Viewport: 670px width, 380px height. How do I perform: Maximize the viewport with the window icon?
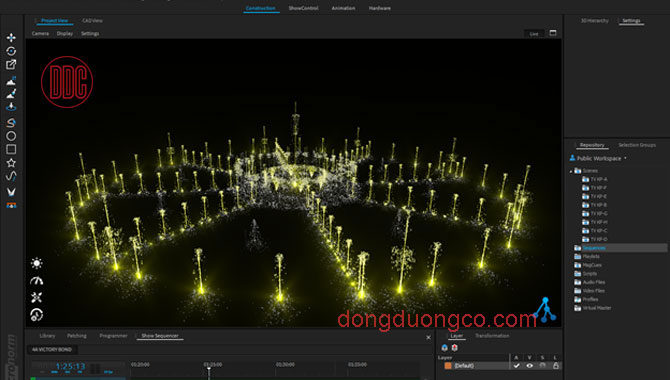point(553,33)
